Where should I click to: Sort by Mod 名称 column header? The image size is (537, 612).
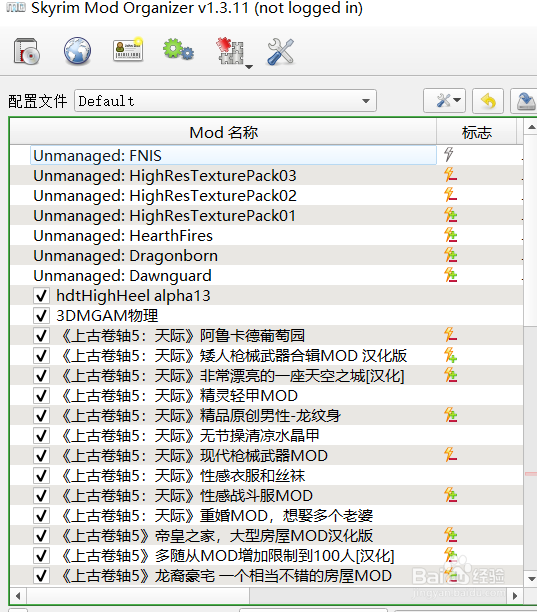(x=223, y=132)
